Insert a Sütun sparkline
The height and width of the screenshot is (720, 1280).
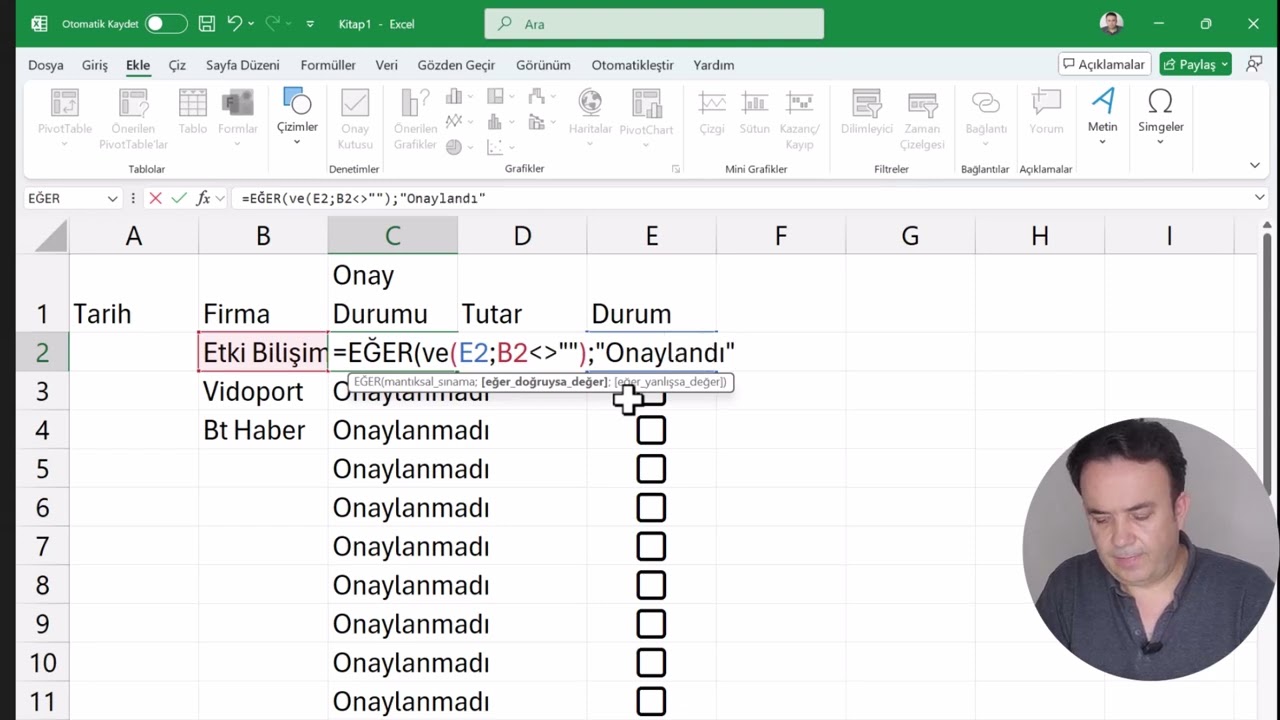pos(754,112)
